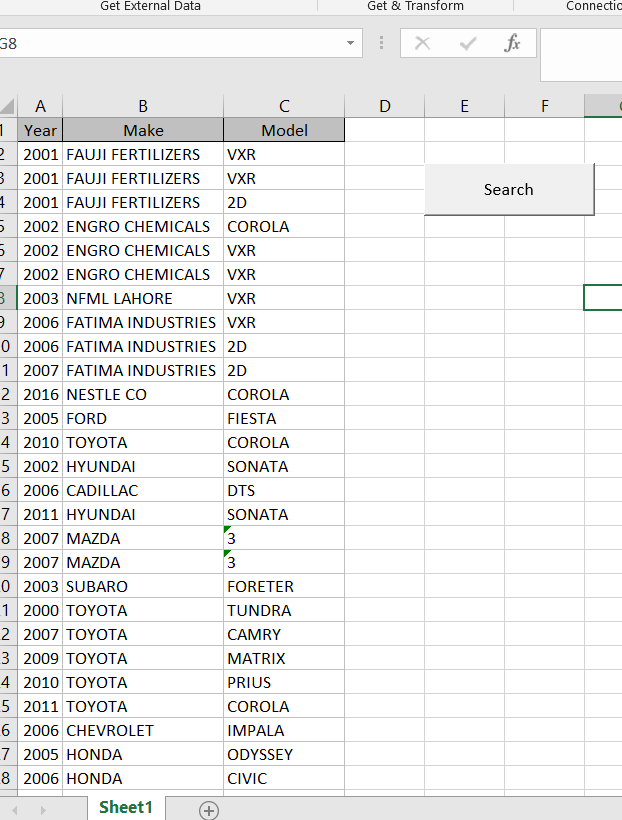Select column F header
Image resolution: width=622 pixels, height=820 pixels.
click(x=545, y=106)
